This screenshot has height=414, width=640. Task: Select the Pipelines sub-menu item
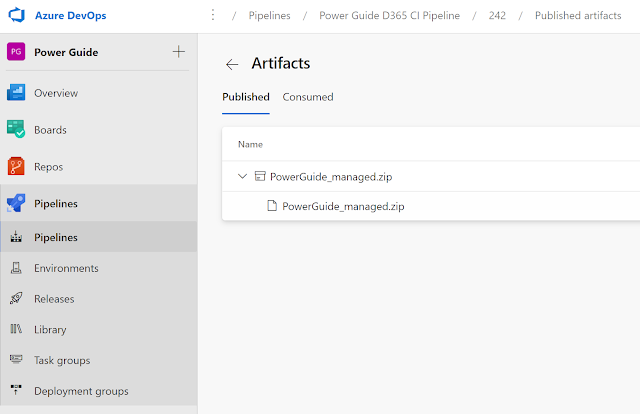[99, 237]
